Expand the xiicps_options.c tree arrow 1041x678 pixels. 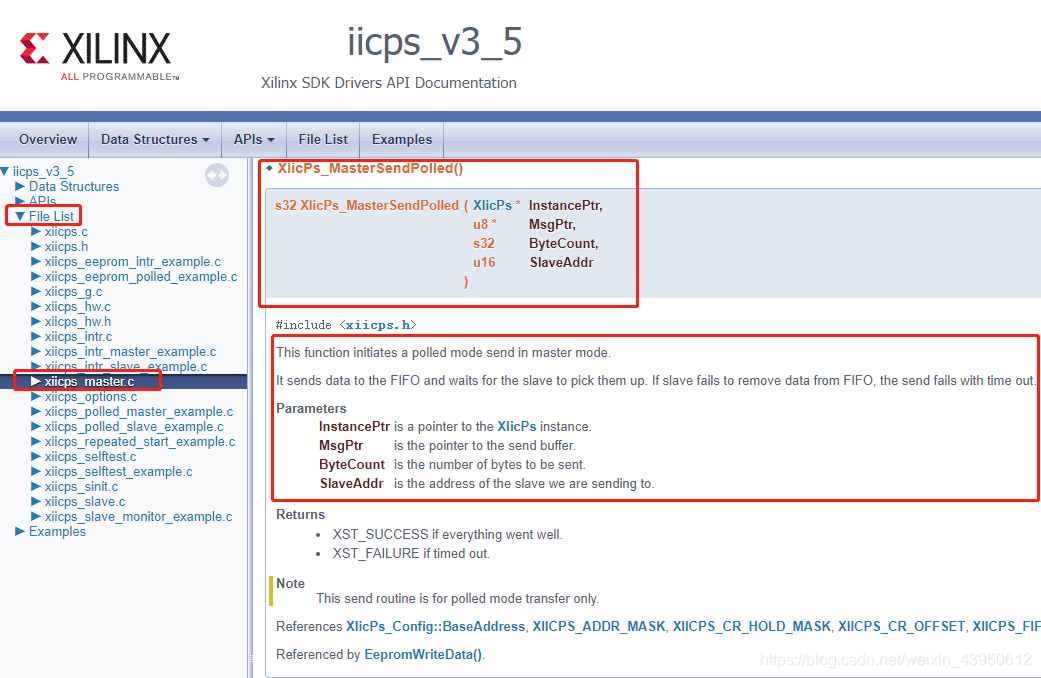click(36, 396)
